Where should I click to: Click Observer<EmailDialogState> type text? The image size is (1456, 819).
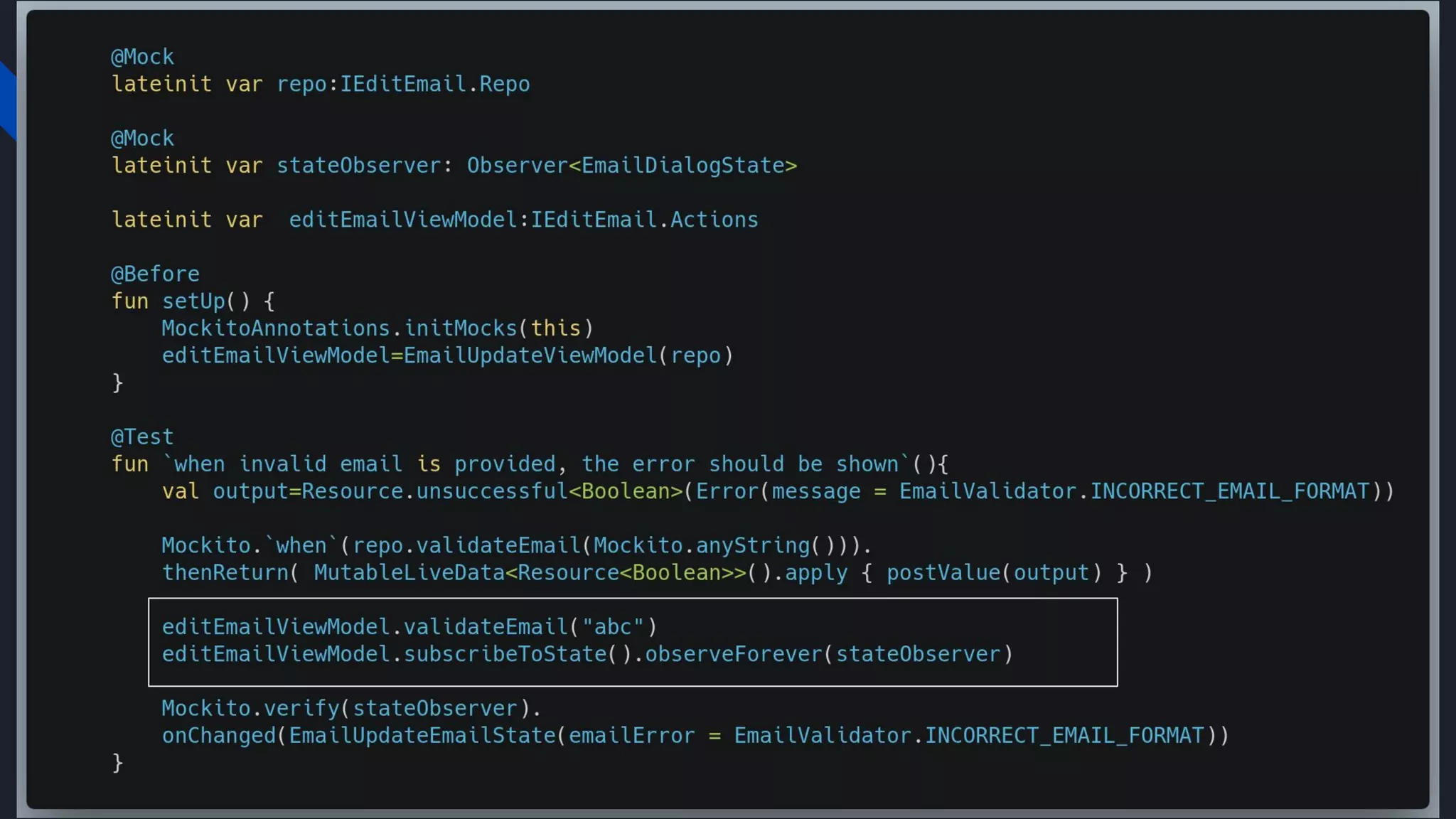pos(631,166)
